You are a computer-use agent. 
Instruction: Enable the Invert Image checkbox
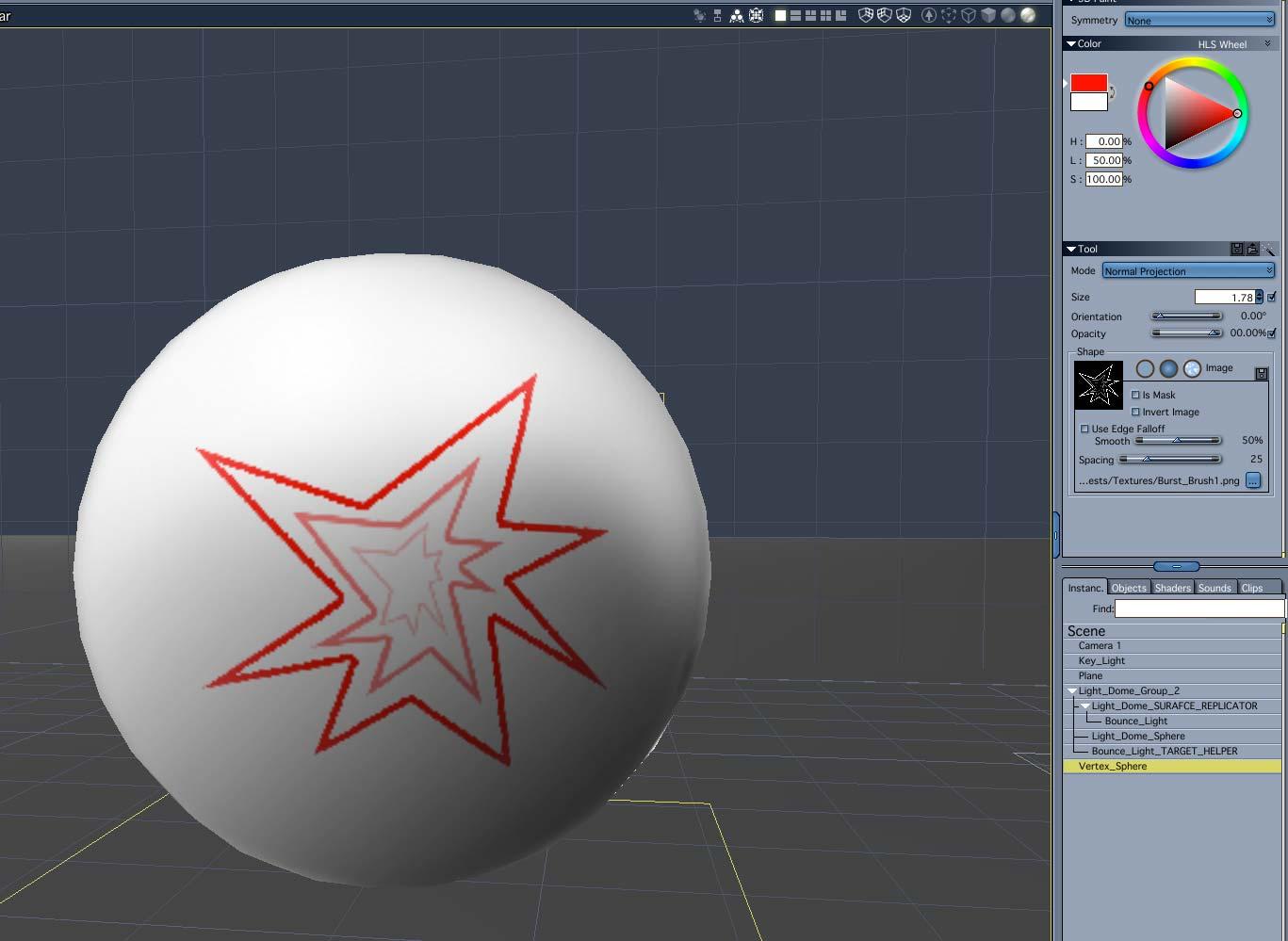1135,412
